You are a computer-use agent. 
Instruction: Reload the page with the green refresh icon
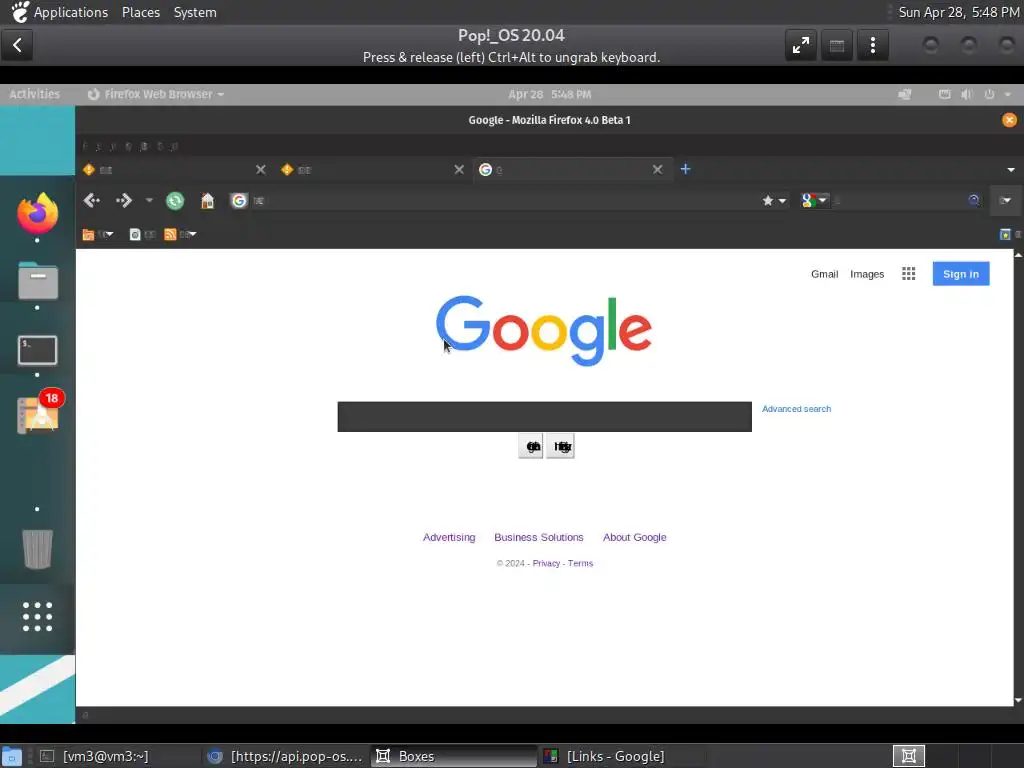point(175,200)
